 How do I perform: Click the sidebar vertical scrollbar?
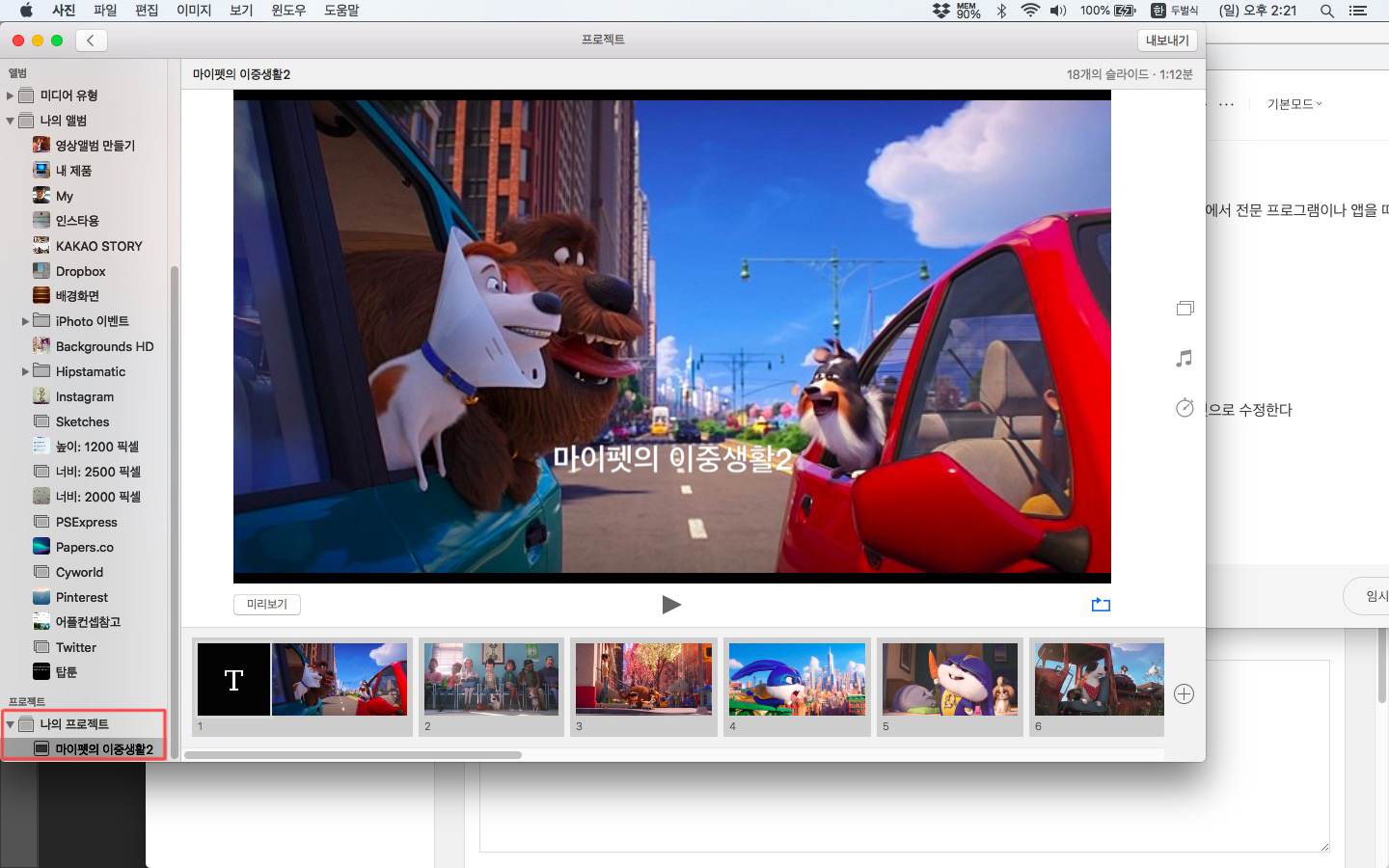point(175,511)
